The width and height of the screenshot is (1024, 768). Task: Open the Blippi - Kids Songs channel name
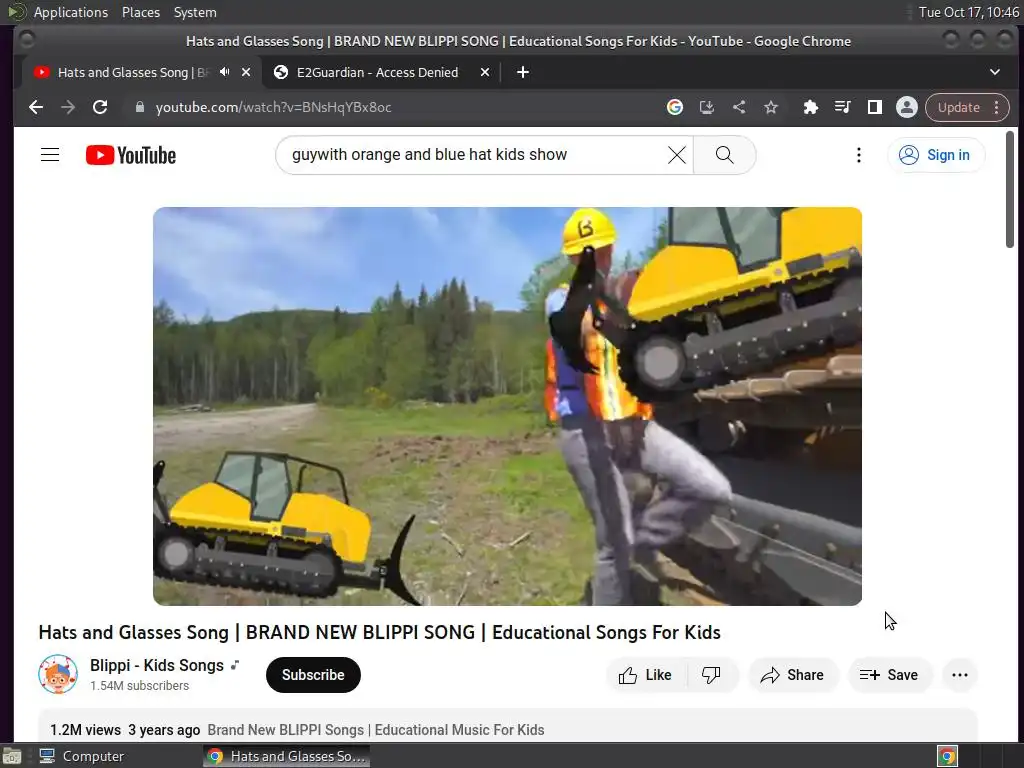[157, 665]
